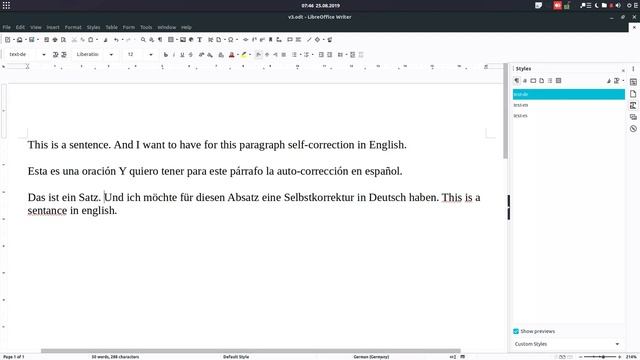The height and width of the screenshot is (360, 640).
Task: Toggle strikethrough formatting
Action: tap(190, 54)
